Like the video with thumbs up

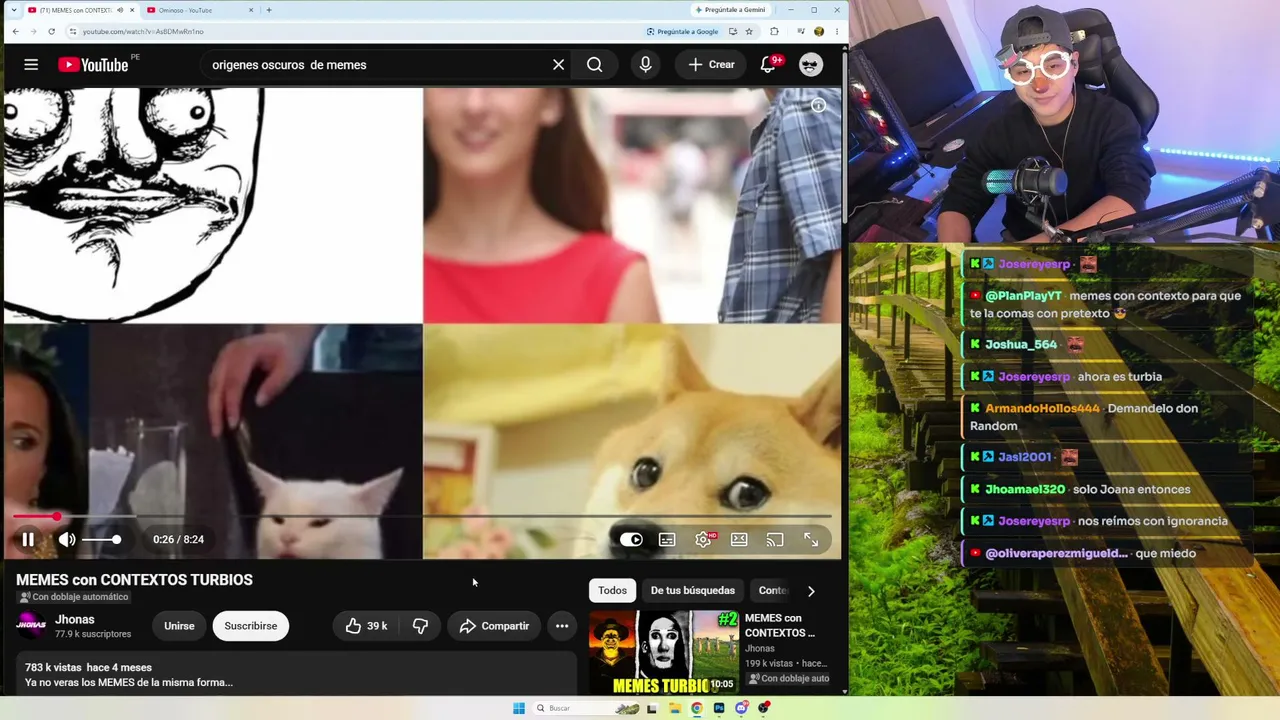coord(366,626)
